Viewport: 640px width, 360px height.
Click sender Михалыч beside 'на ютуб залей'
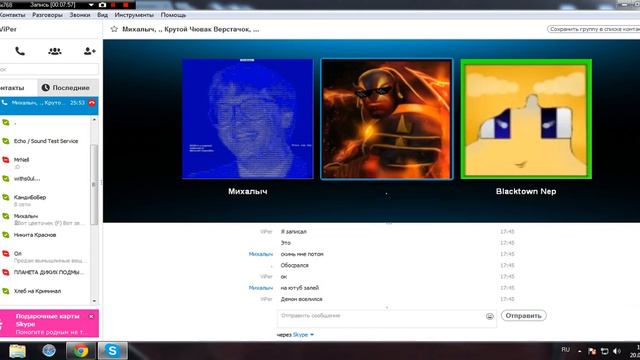(260, 288)
